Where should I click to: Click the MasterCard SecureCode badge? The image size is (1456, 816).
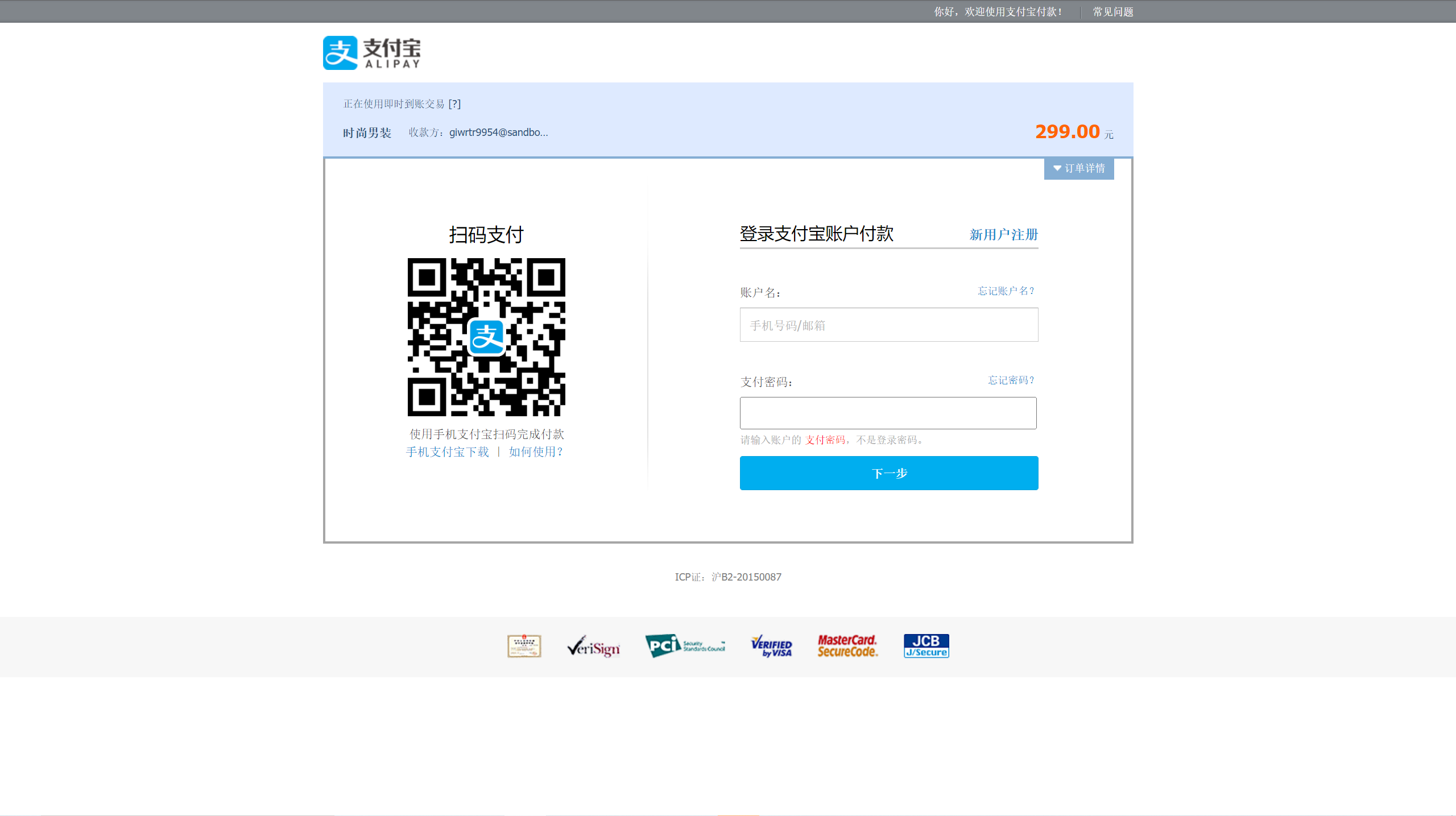pos(847,646)
